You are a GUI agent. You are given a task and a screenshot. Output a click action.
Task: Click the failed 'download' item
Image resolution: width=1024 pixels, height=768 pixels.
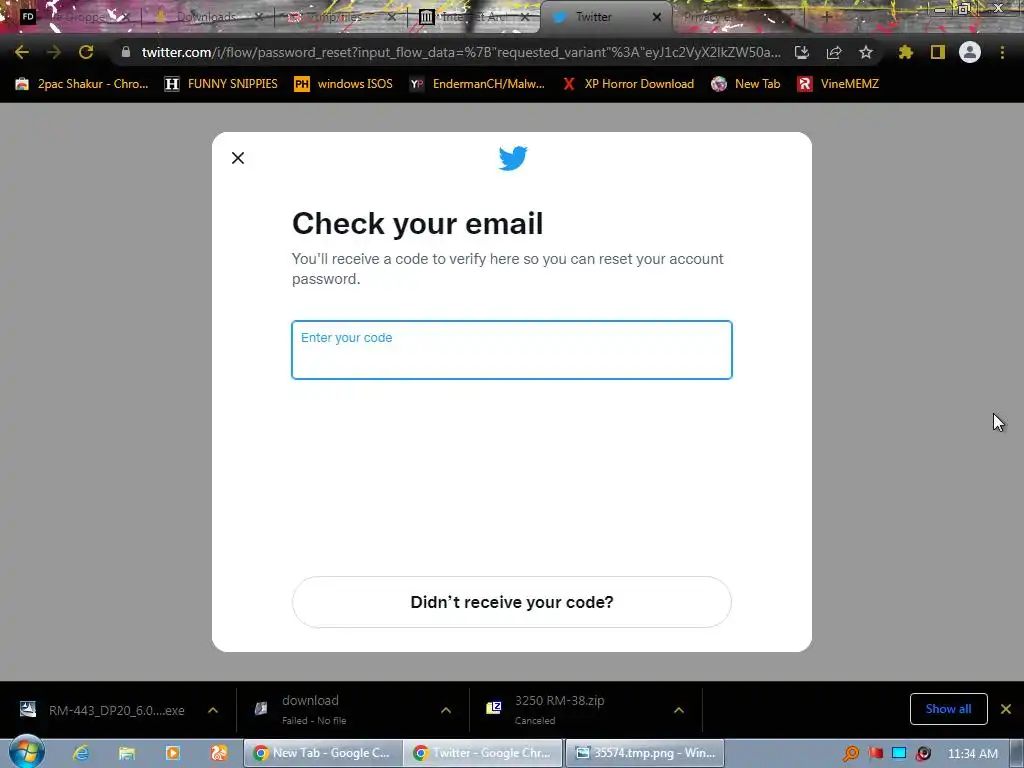click(x=336, y=710)
